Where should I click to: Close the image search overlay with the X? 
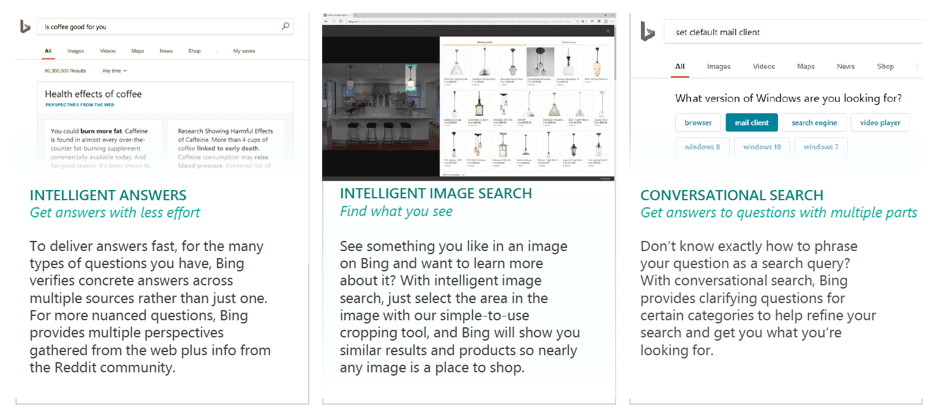coord(609,33)
